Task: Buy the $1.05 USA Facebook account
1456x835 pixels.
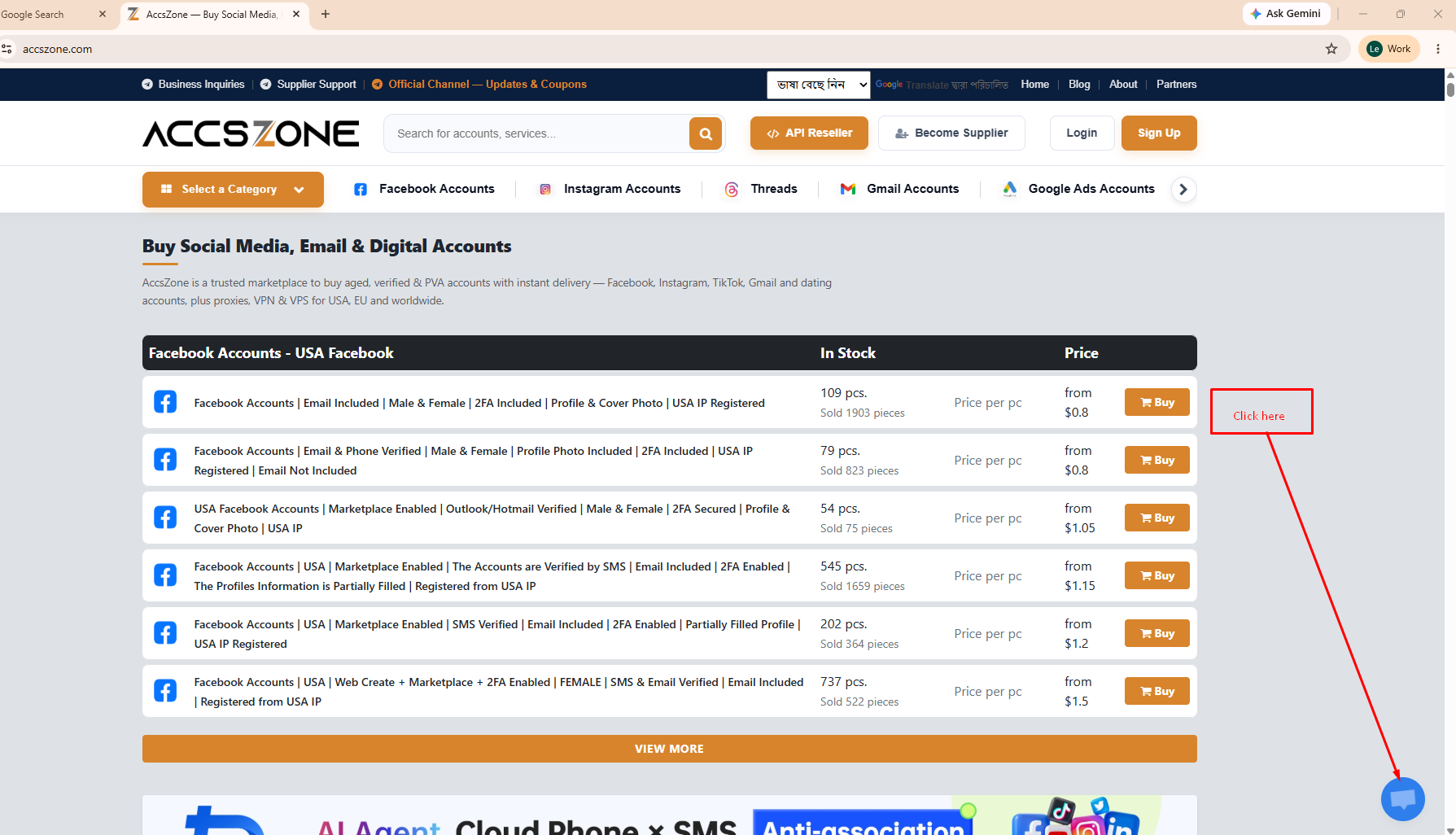Action: (1157, 518)
